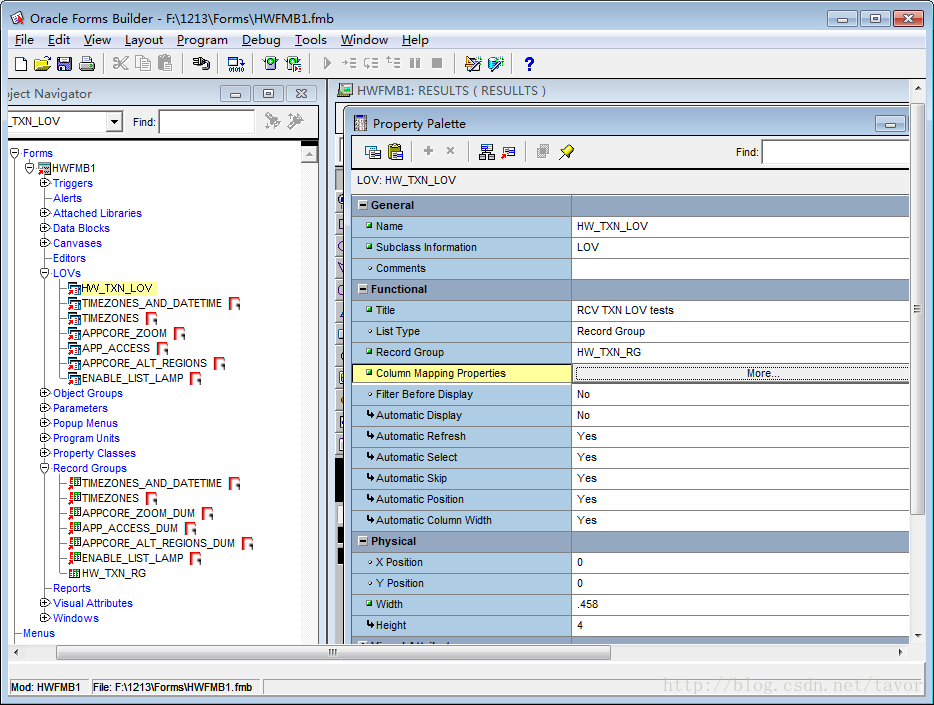Click the Connect to database icon
This screenshot has width=934, height=705.
coord(201,64)
